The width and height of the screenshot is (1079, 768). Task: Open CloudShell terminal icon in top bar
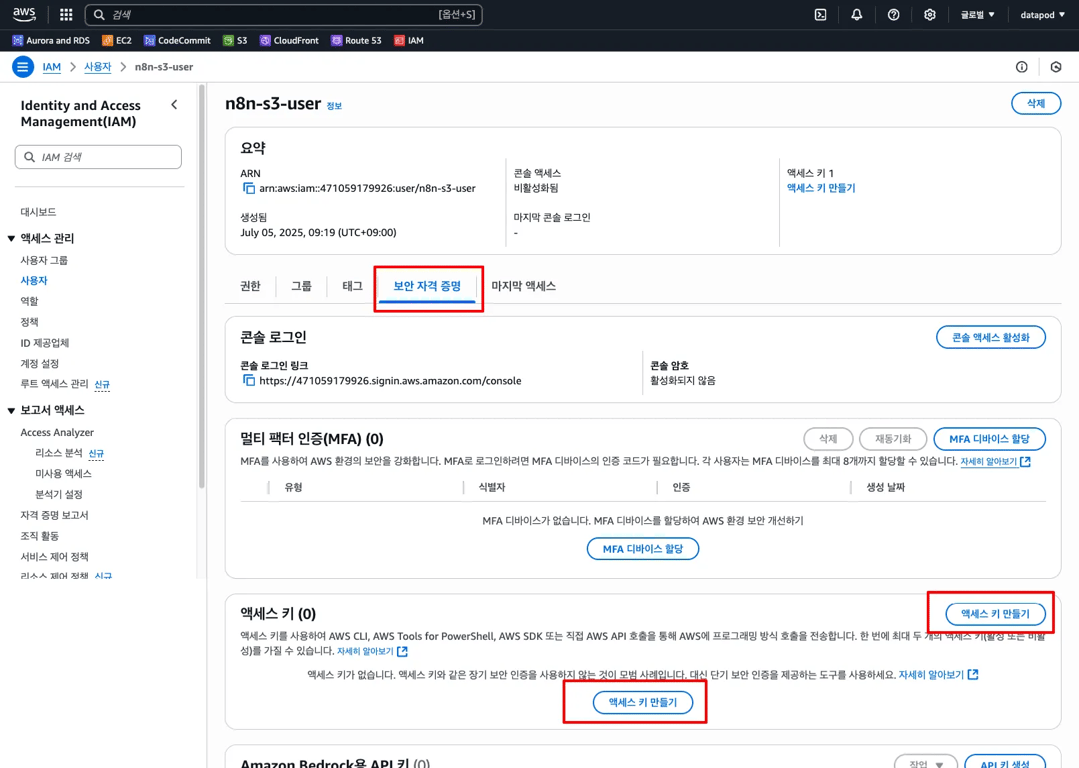[x=820, y=14]
